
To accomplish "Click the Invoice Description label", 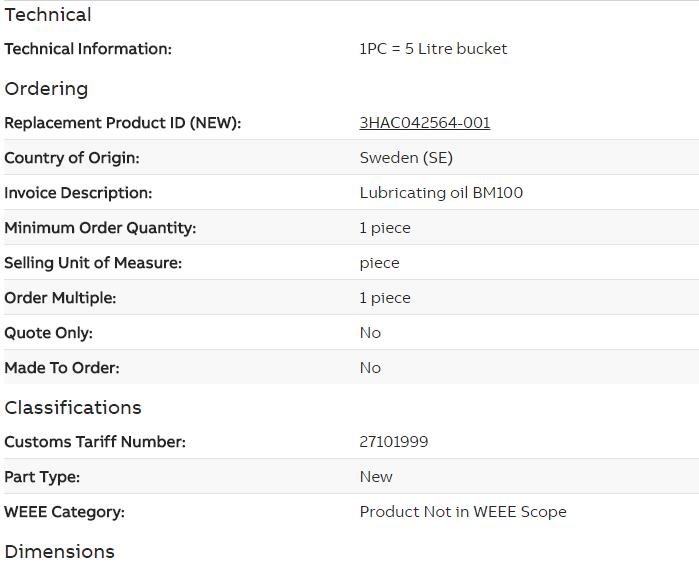I will tap(78, 193).
